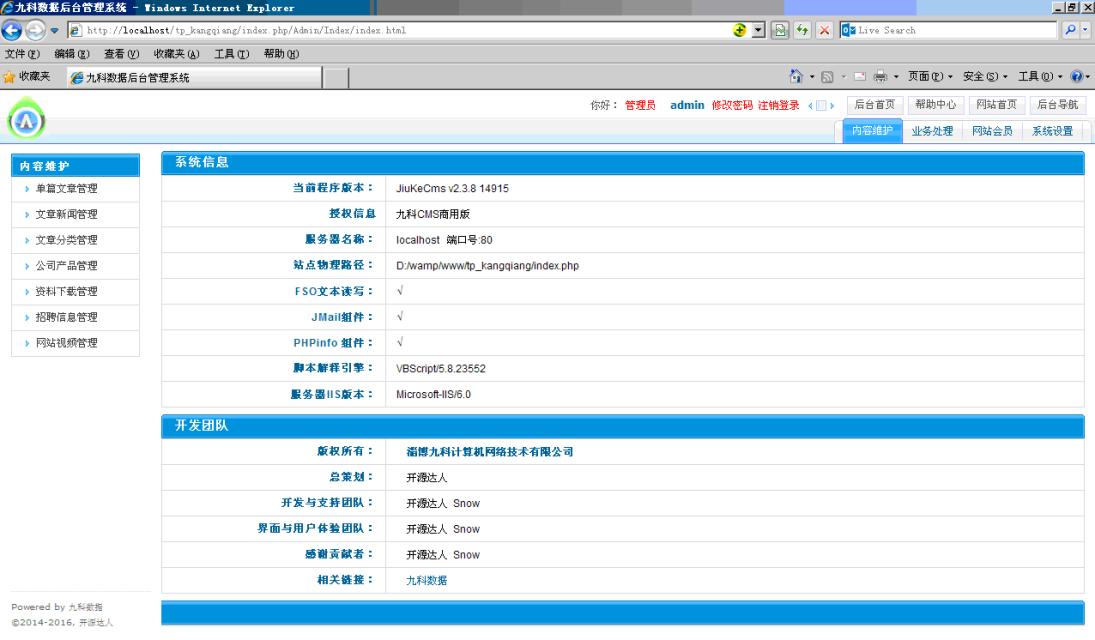The height and width of the screenshot is (640, 1095).
Task: Click the Home icon in command bar
Action: coord(795,76)
